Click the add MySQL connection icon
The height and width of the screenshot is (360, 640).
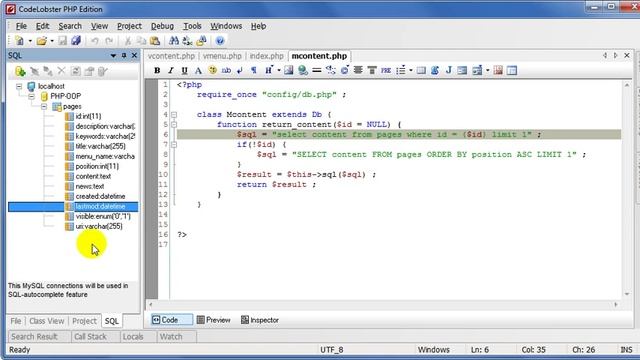tap(20, 71)
